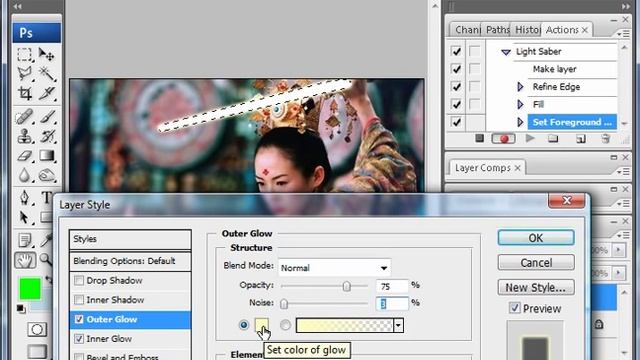Viewport: 640px width, 360px height.
Task: Click the red record action button
Action: [504, 139]
